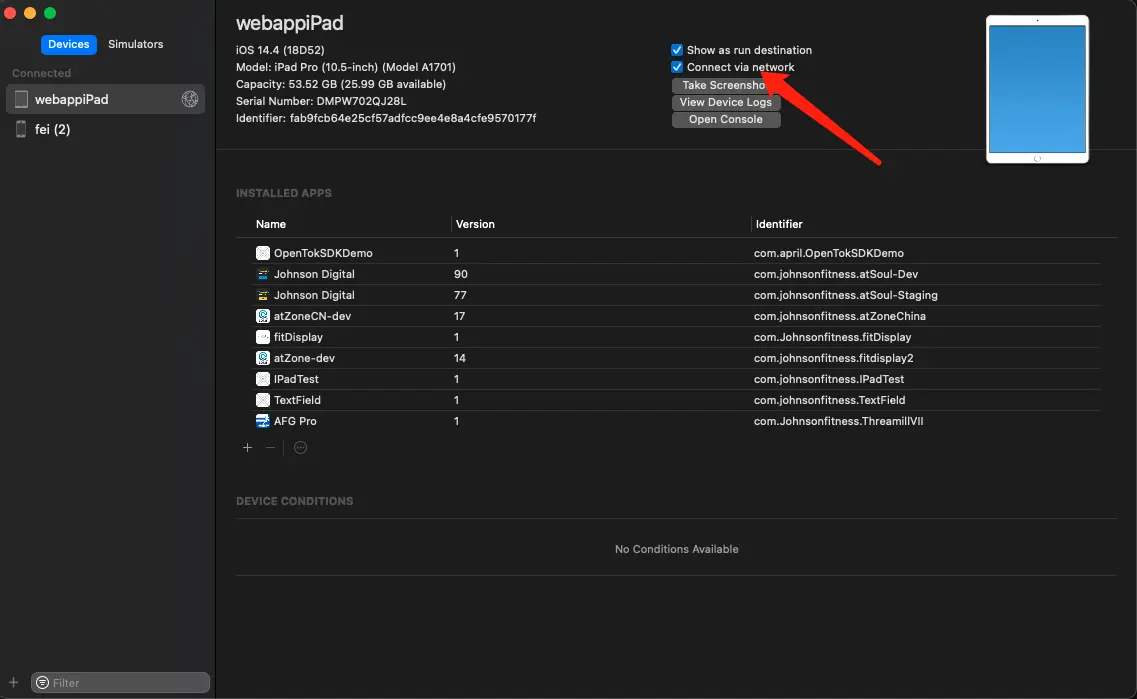1137x699 pixels.
Task: Click the Model iPad Pro (10.5-inch) line
Action: click(x=345, y=67)
